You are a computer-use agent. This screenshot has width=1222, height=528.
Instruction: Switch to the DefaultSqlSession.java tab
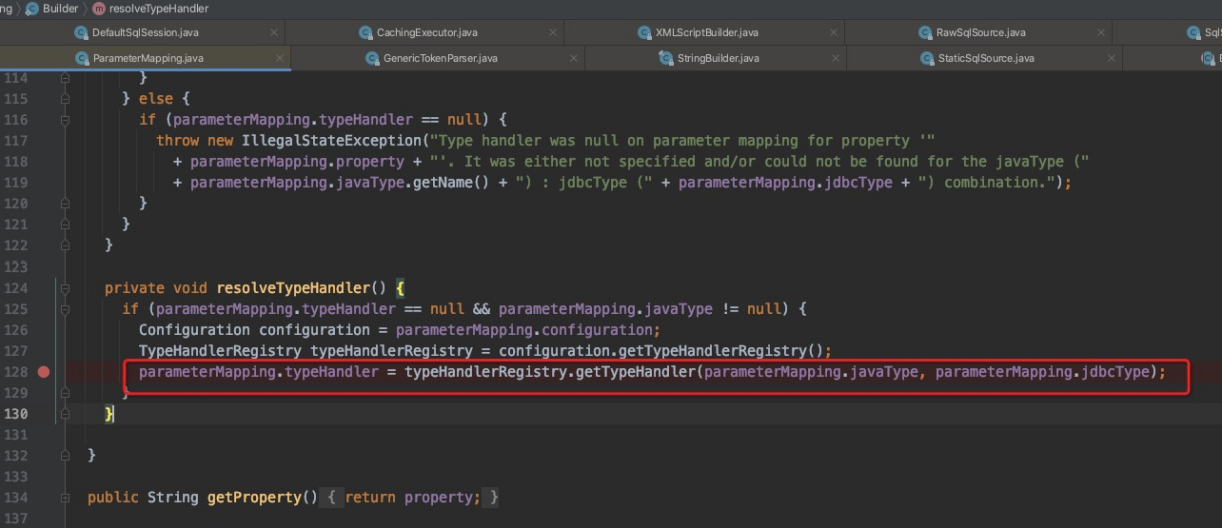tap(145, 33)
